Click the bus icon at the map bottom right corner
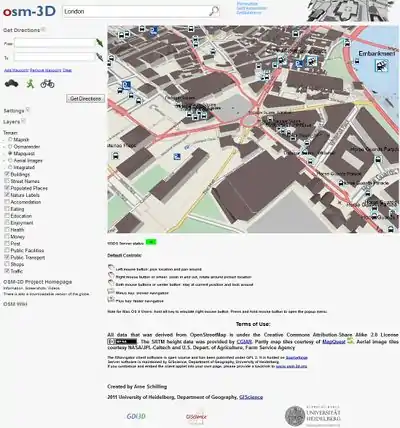Image resolution: width=400 pixels, height=428 pixels. pos(390,229)
